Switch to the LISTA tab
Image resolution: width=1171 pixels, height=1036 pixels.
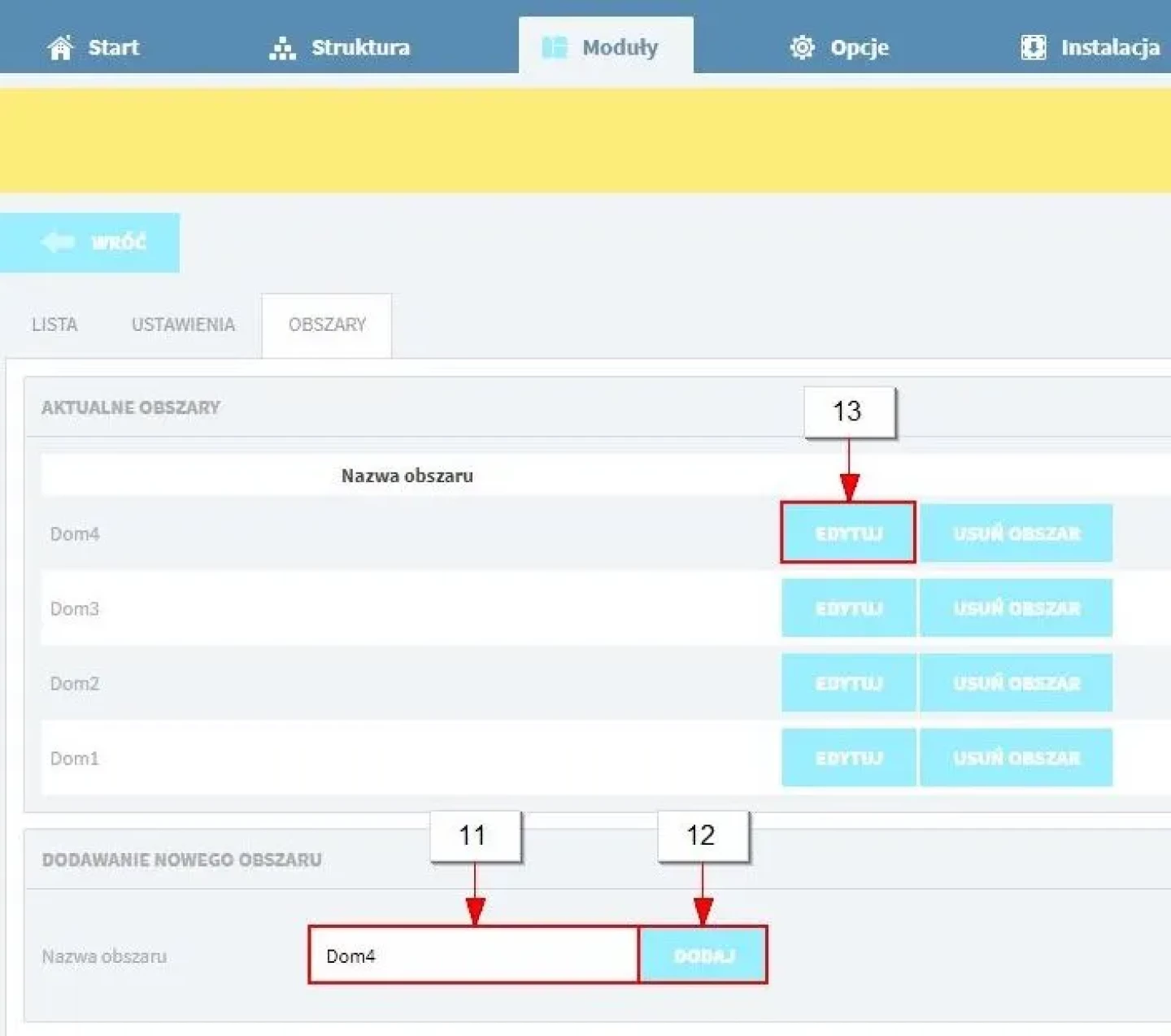tap(54, 324)
